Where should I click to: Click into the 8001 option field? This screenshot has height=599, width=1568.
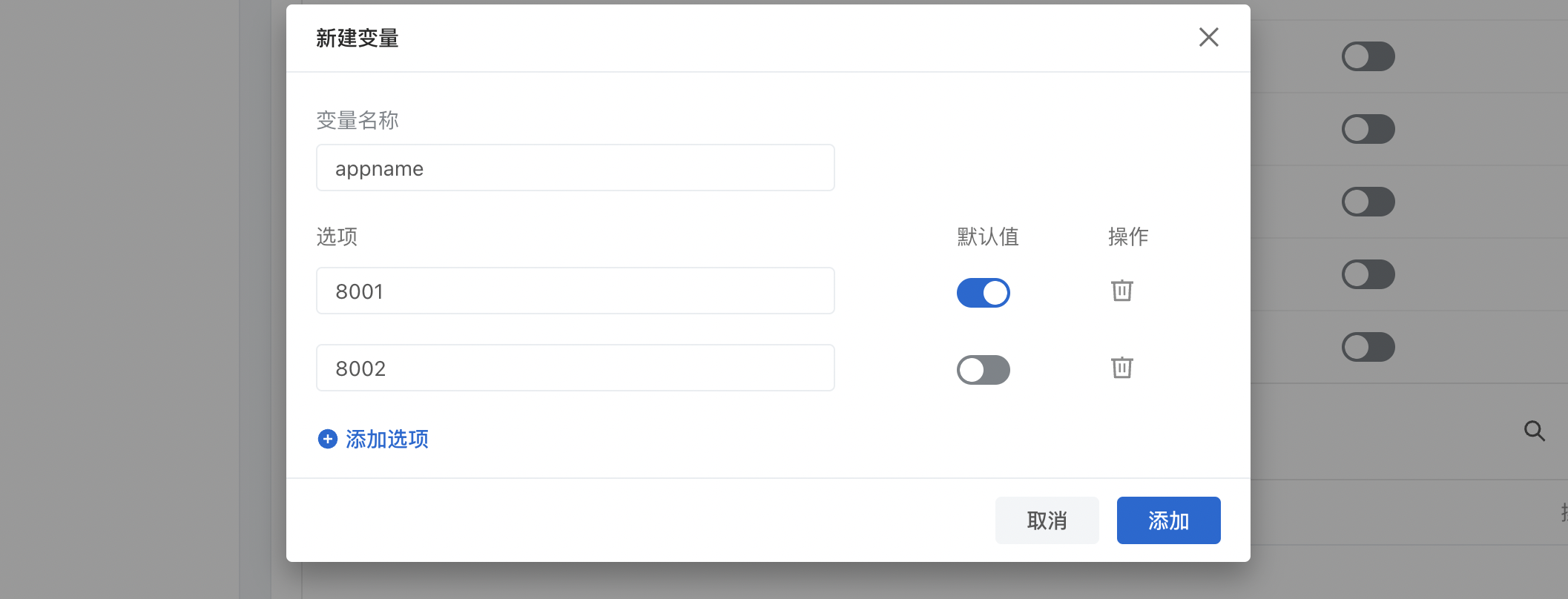pos(575,291)
